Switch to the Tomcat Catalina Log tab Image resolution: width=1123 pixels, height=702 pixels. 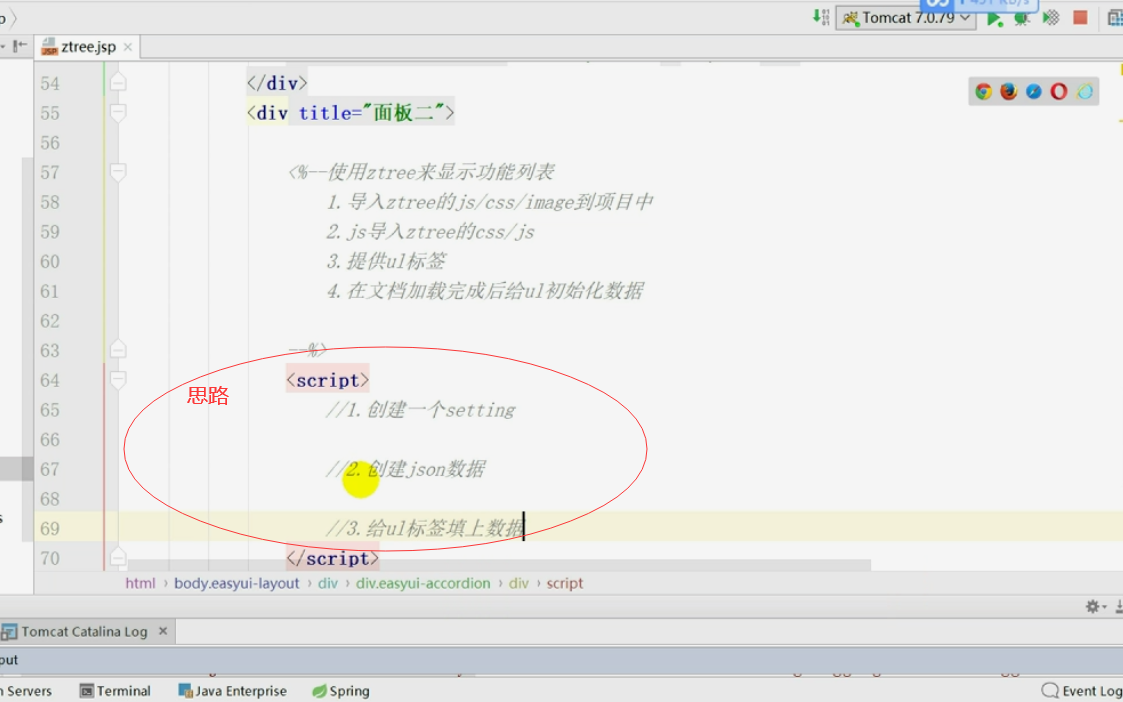click(x=85, y=632)
